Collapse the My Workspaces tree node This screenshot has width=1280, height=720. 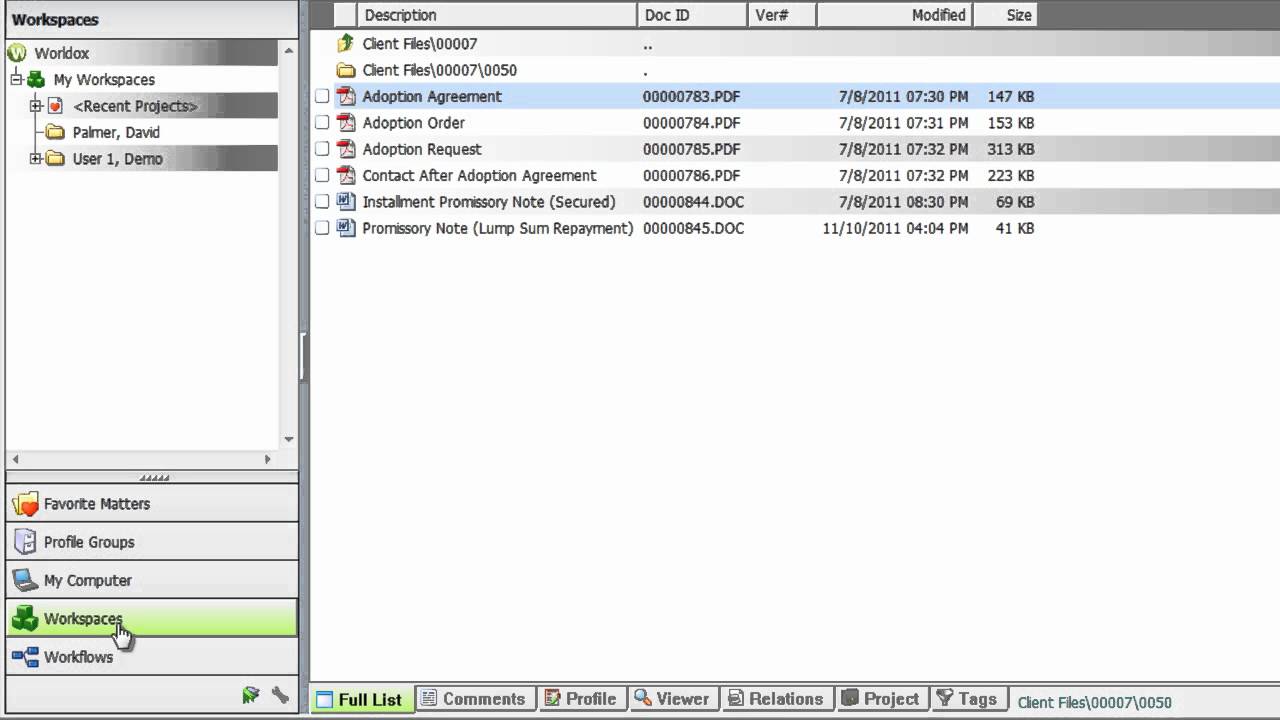(17, 80)
